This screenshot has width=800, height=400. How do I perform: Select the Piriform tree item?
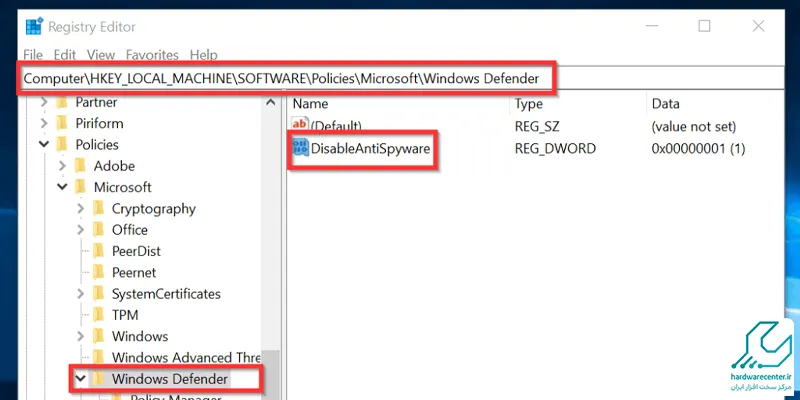click(99, 123)
